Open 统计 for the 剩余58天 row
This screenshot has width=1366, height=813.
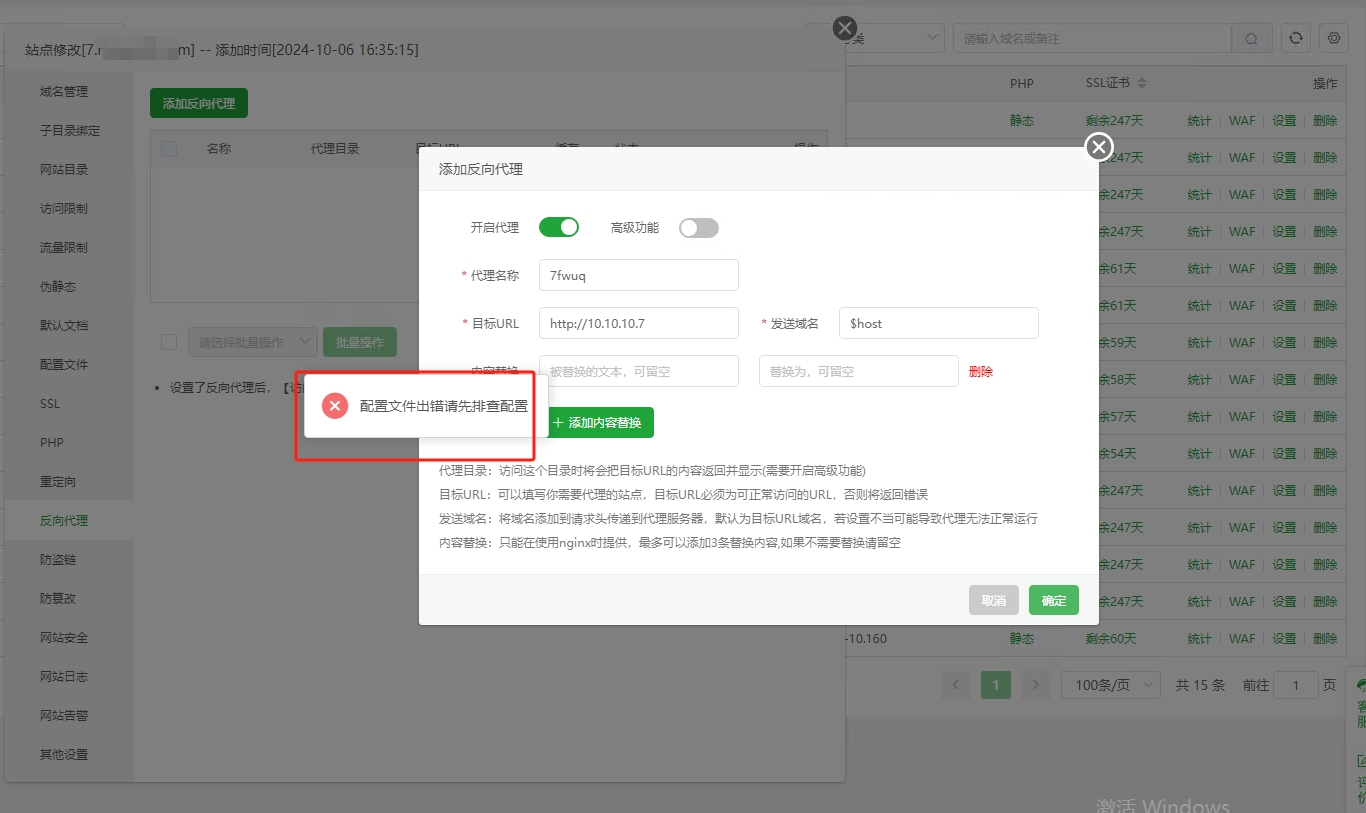pos(1199,379)
